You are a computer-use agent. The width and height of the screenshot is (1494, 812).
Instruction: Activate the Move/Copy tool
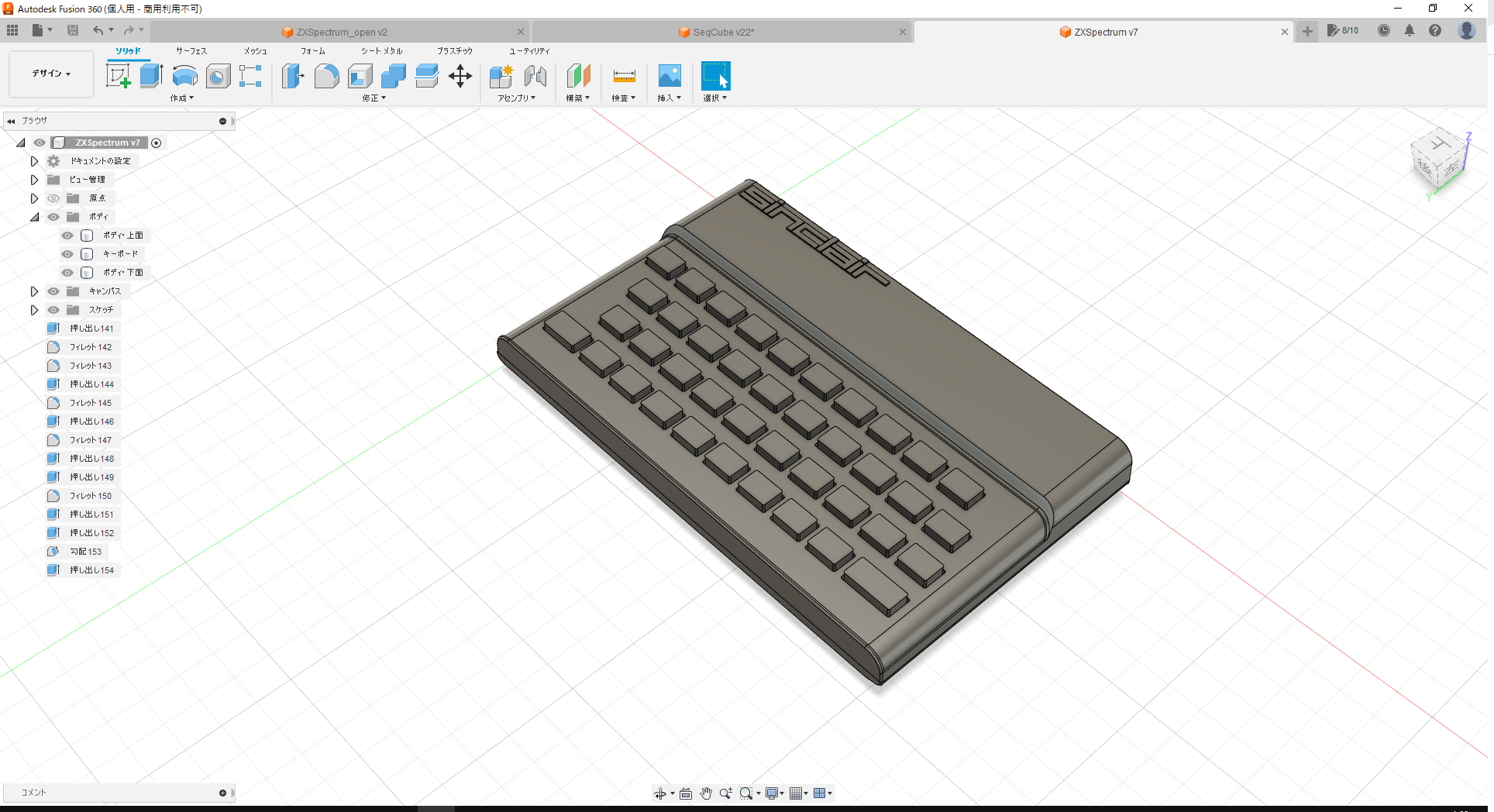(x=460, y=76)
